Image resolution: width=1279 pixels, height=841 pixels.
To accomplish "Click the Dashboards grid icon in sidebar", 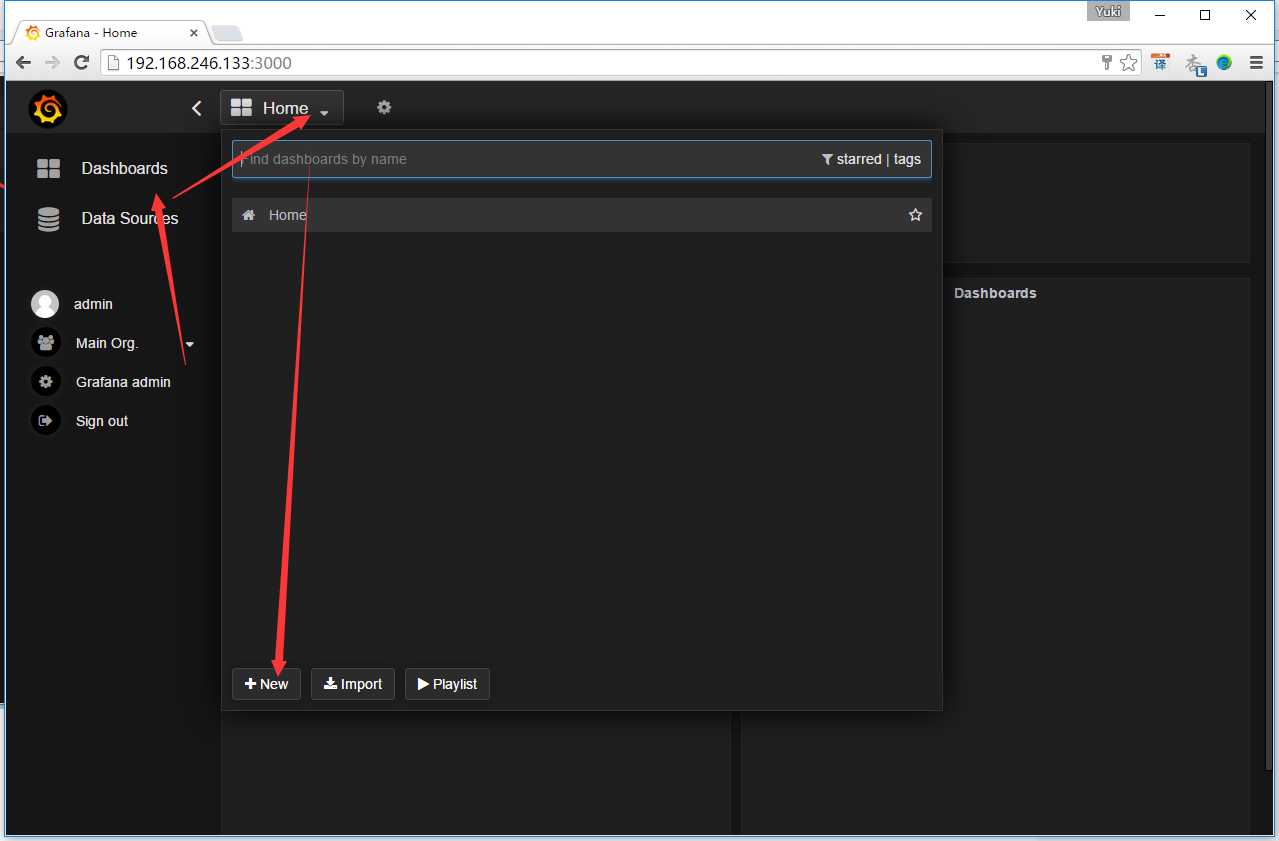I will pos(48,168).
